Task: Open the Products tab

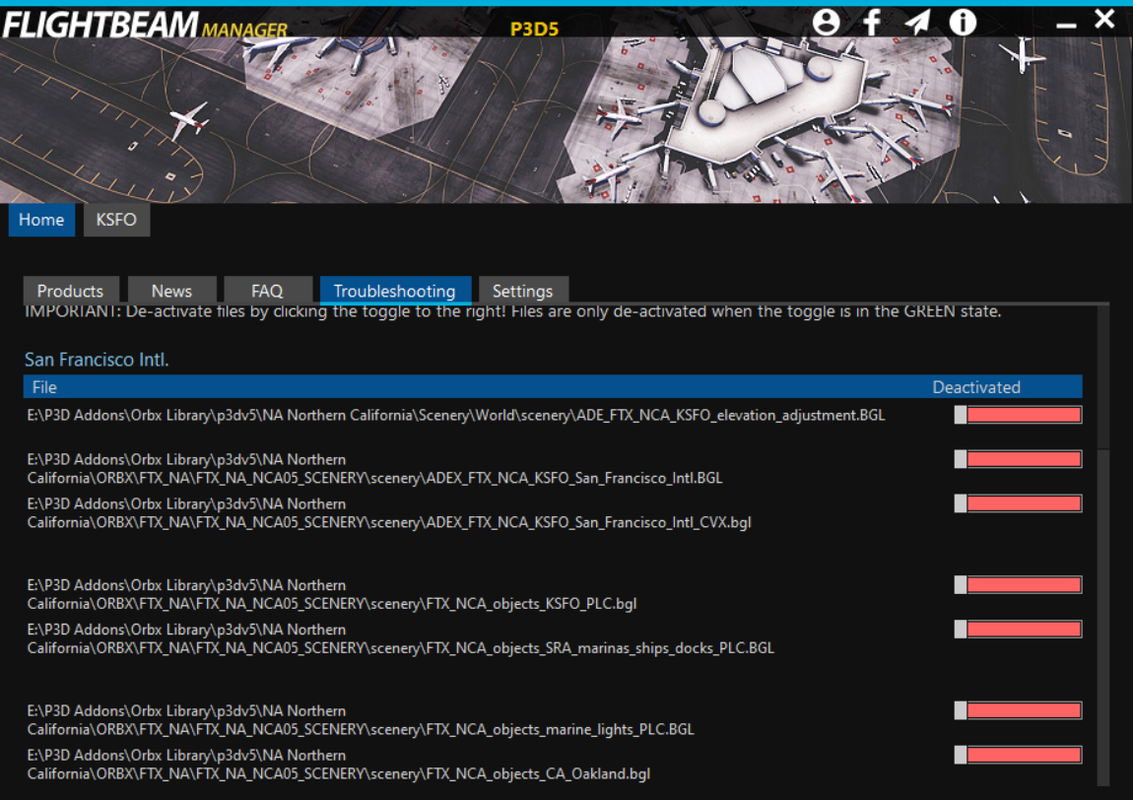Action: [70, 291]
